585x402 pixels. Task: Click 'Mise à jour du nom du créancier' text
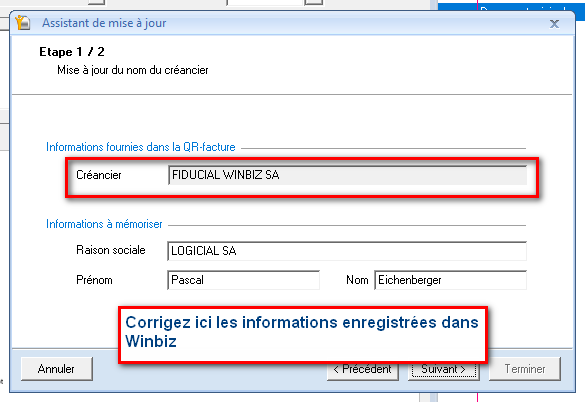coord(132,70)
